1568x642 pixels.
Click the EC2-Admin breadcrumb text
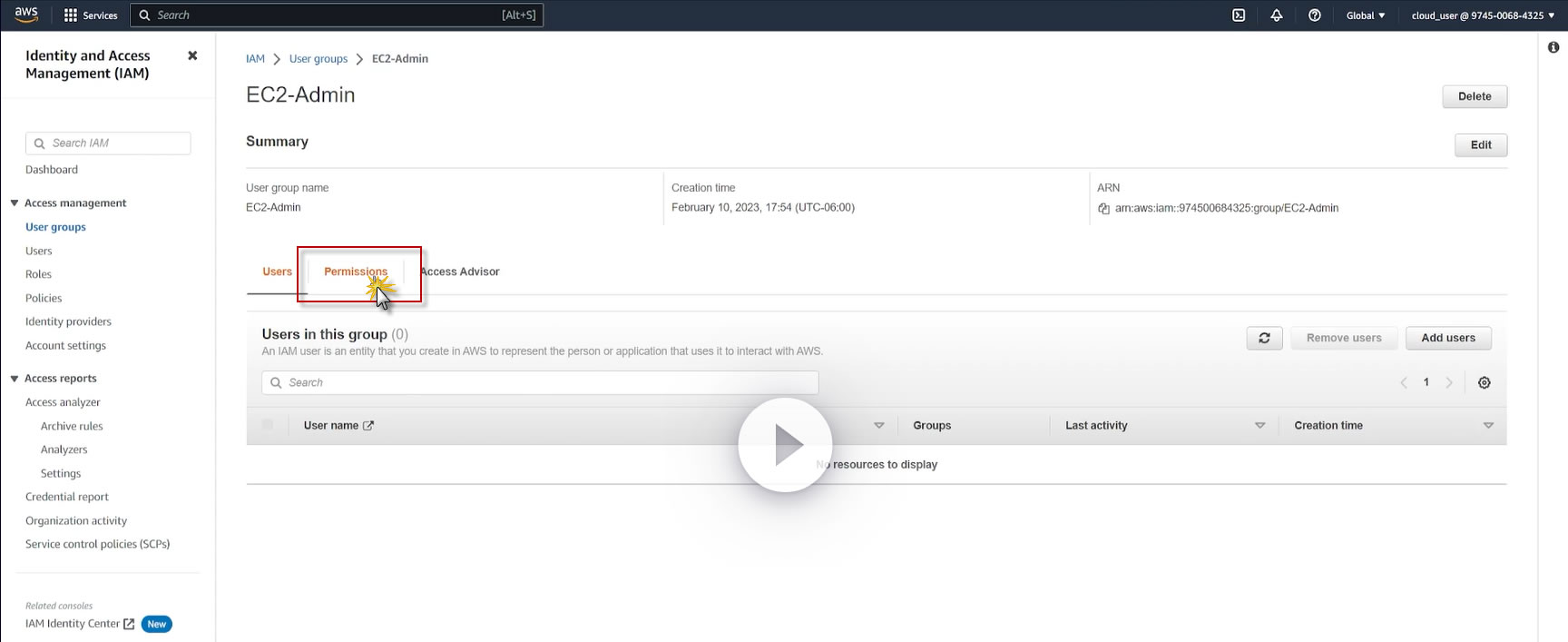click(400, 59)
